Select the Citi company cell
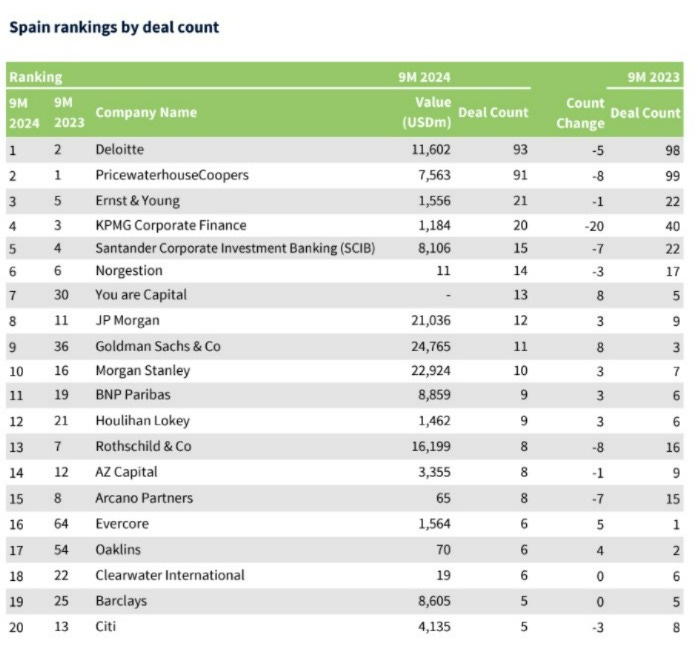 point(105,627)
